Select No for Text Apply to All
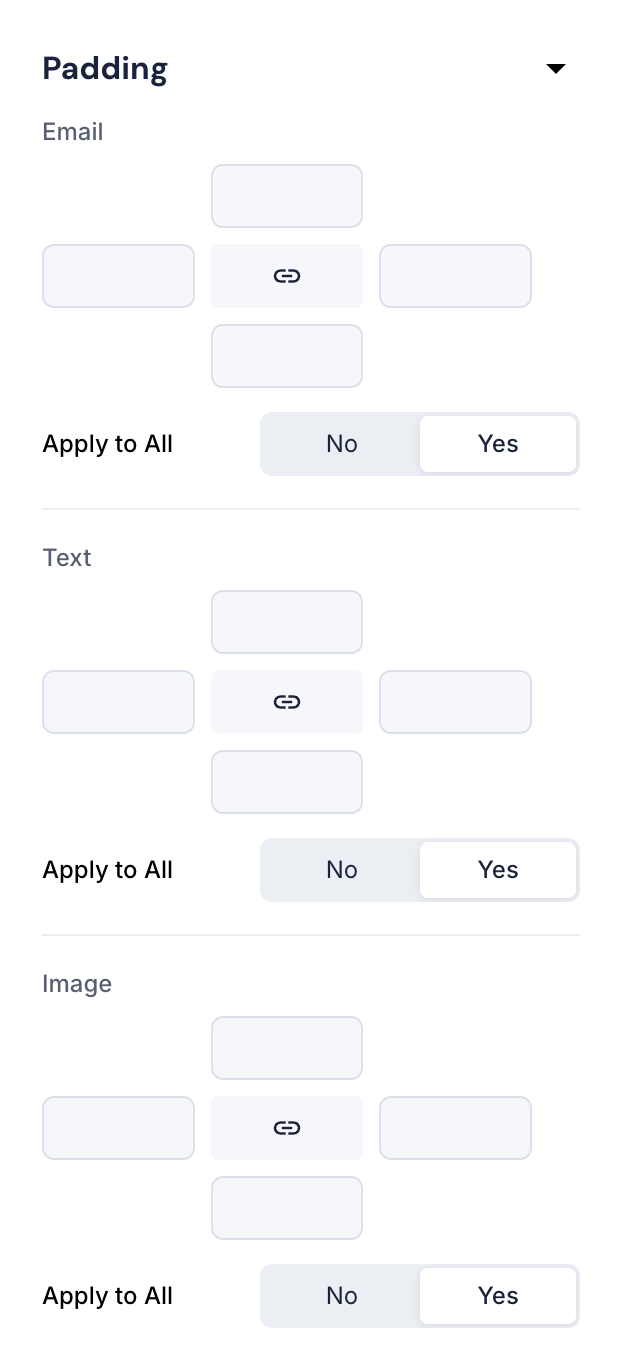Viewport: 626px width, 1366px height. pyautogui.click(x=341, y=870)
